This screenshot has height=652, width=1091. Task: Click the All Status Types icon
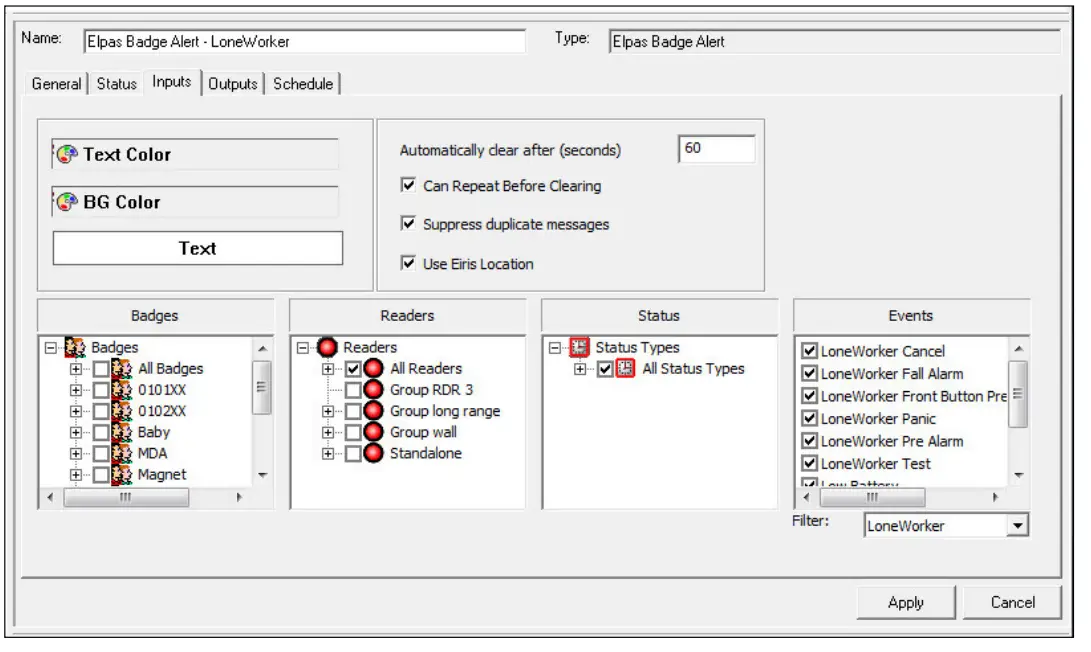pyautogui.click(x=626, y=369)
